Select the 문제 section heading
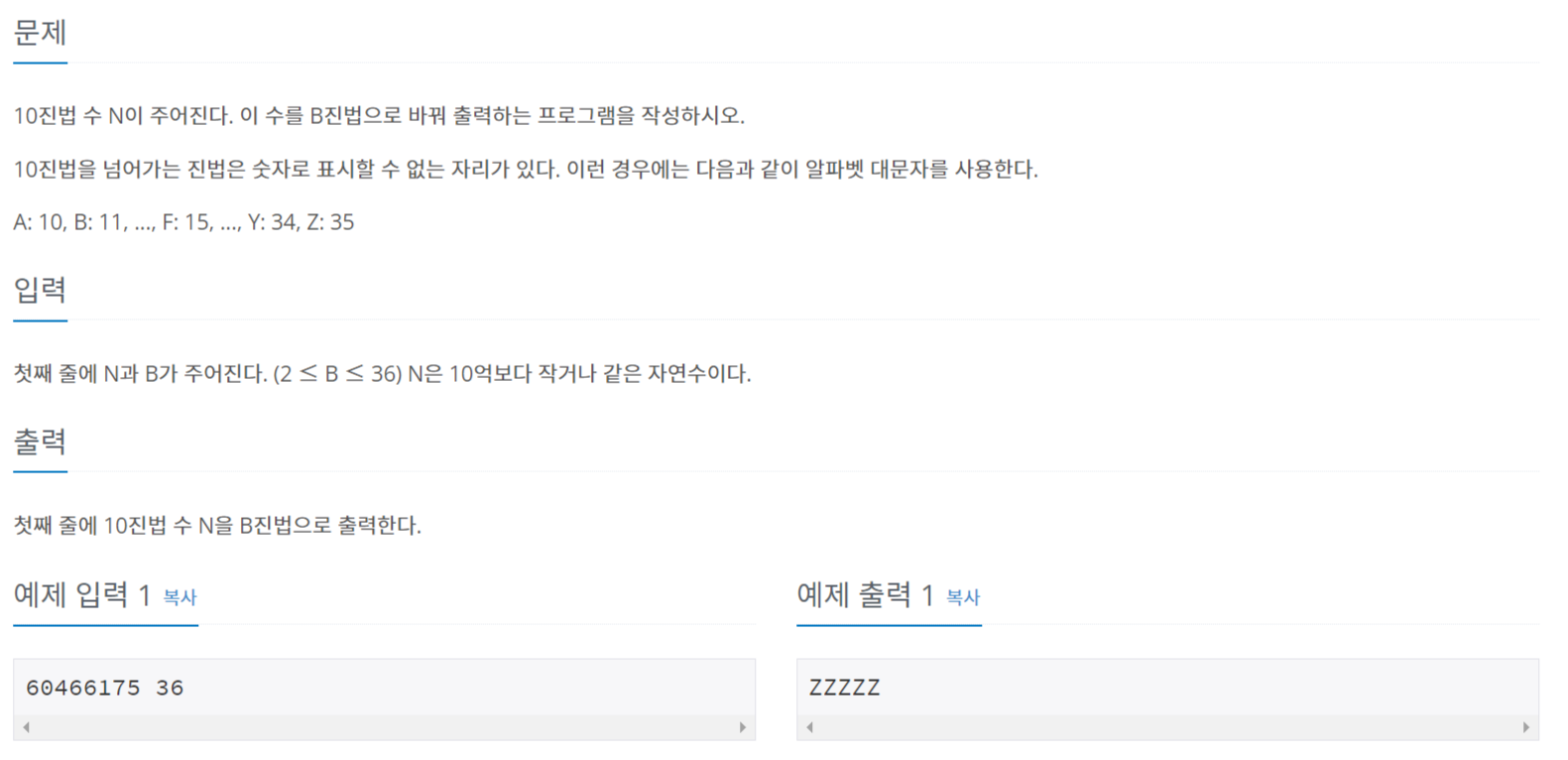 [39, 33]
